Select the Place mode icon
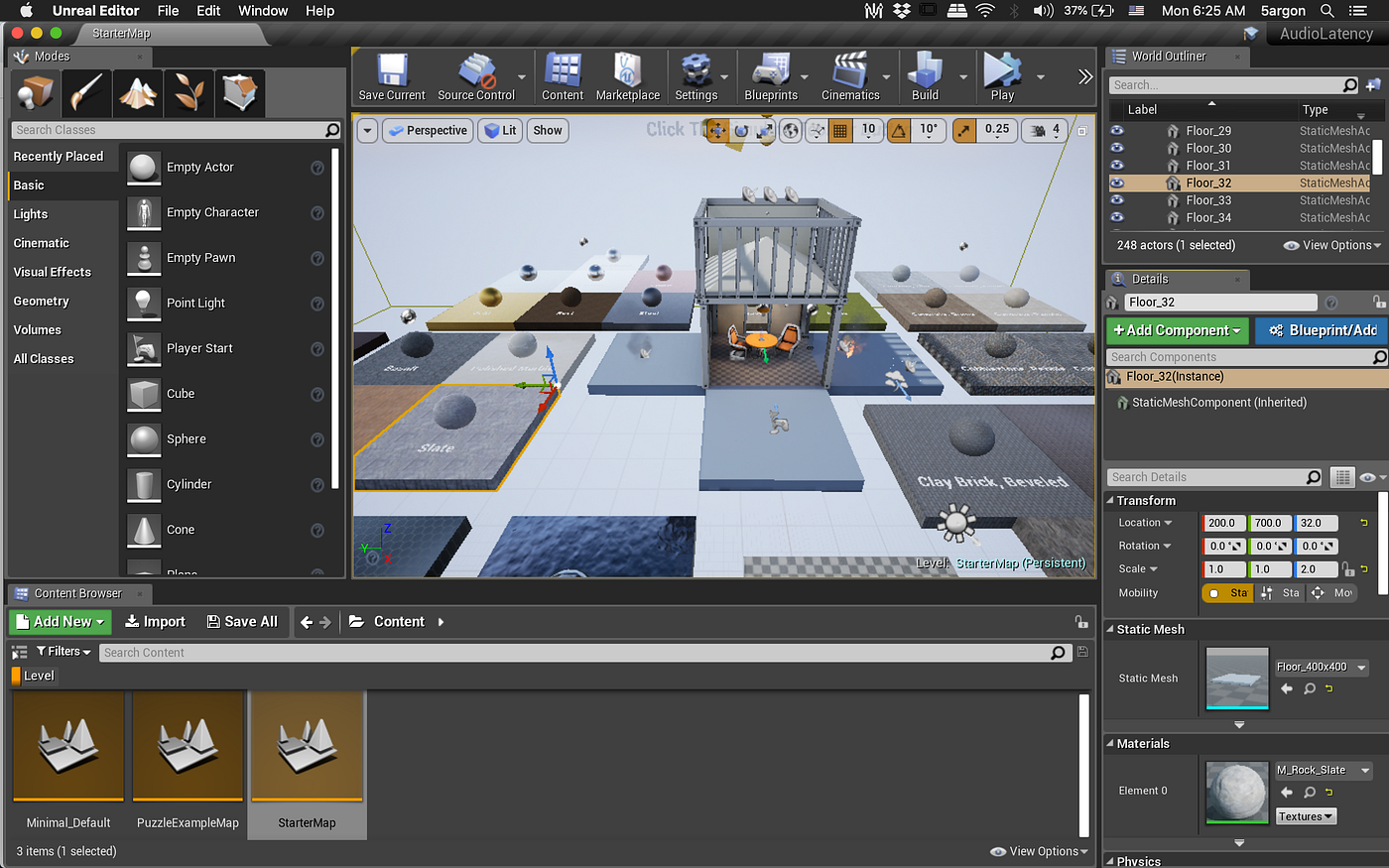Screen dimensions: 1389x868 coord(35,94)
